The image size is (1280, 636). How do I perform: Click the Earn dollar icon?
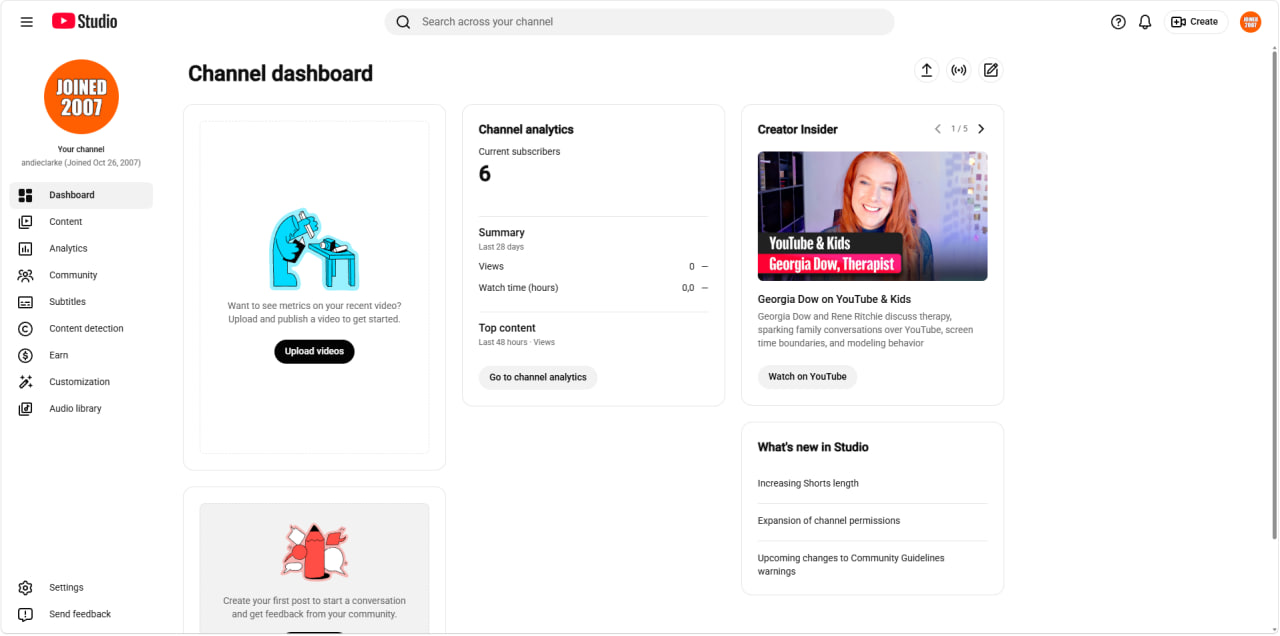tap(26, 355)
